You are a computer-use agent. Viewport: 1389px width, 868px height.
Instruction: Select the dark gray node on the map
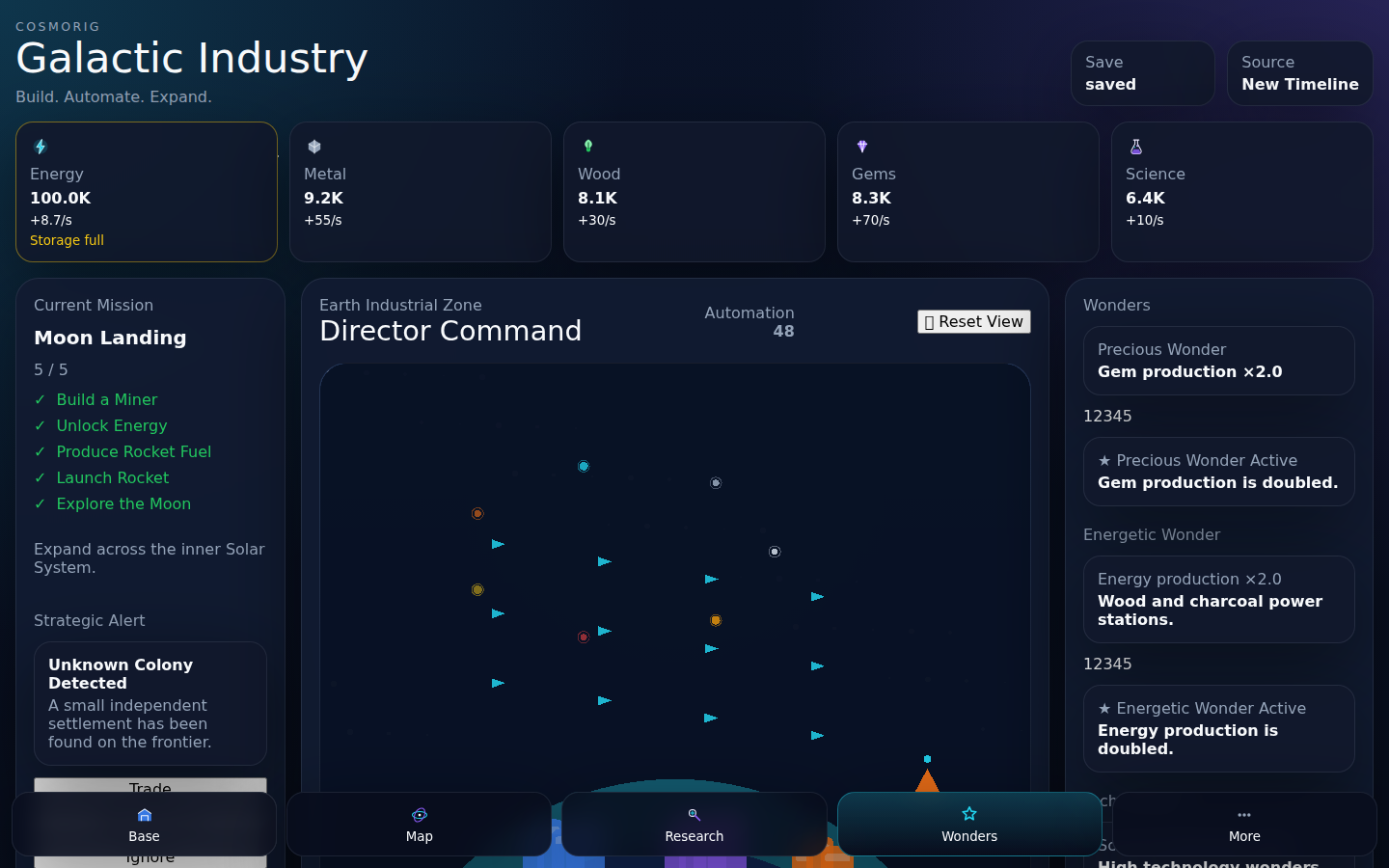(x=716, y=483)
